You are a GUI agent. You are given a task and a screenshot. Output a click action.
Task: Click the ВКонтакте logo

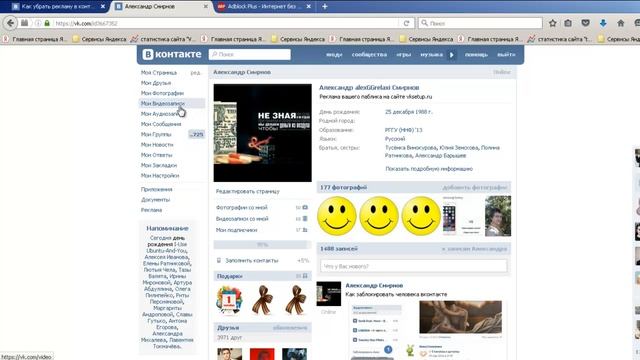(x=172, y=54)
